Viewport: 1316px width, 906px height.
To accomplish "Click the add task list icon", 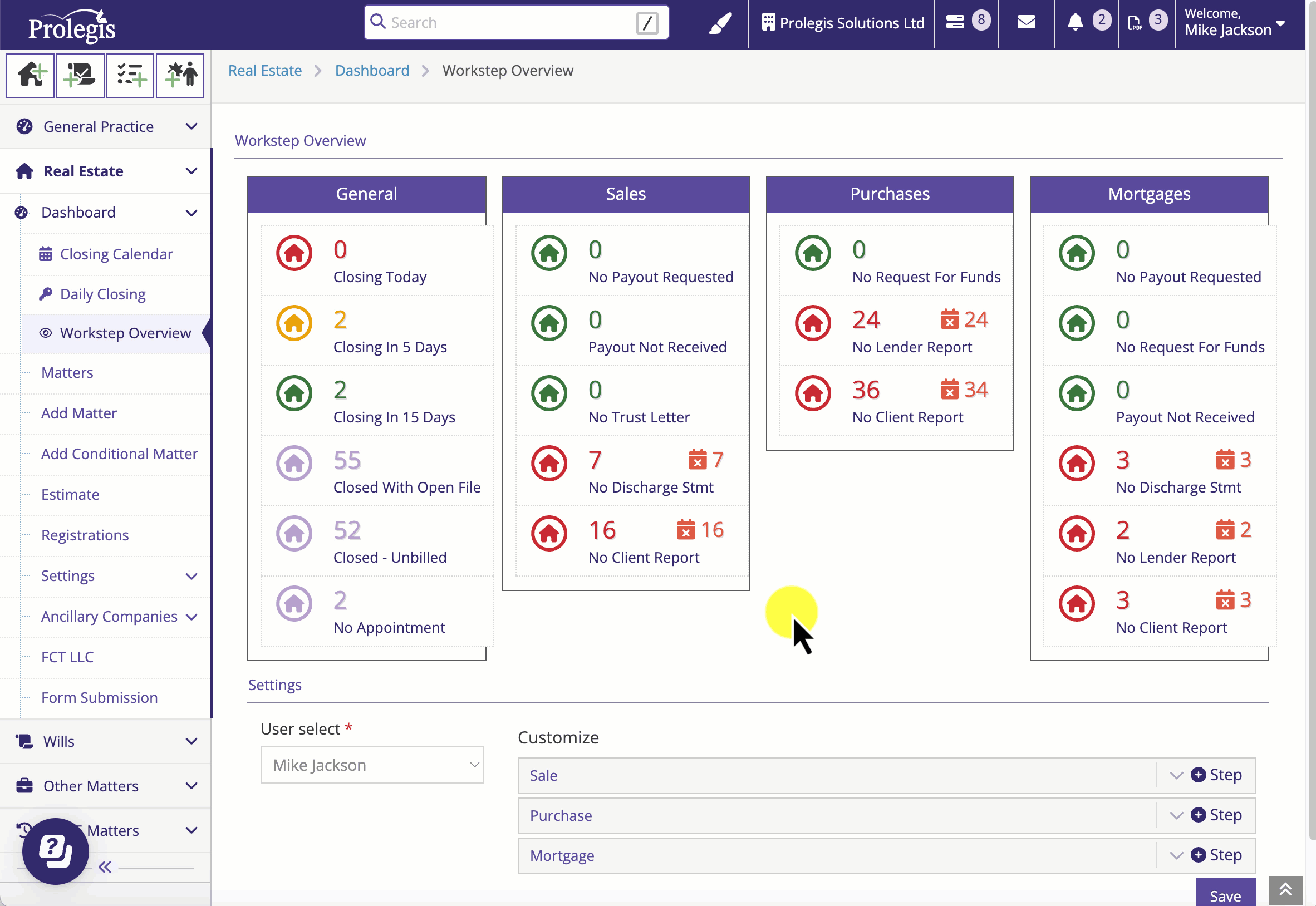I will (x=130, y=76).
